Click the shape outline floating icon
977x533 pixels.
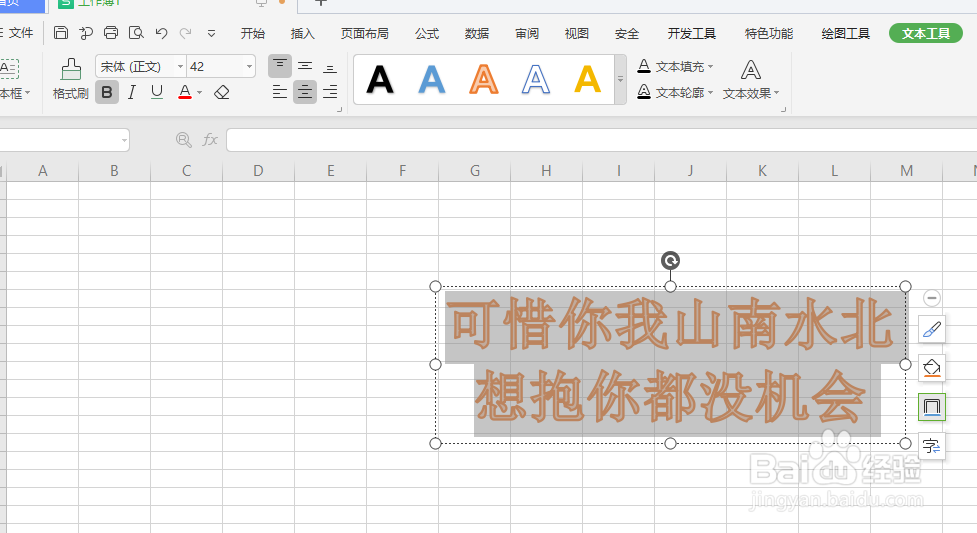tap(932, 407)
